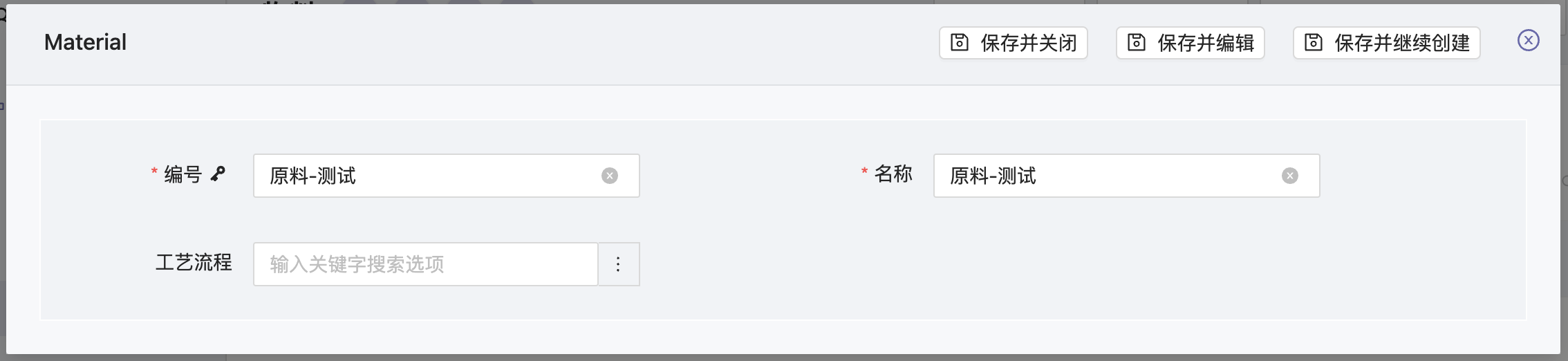
Task: Click the key icon beside 编号
Action: pyautogui.click(x=218, y=174)
